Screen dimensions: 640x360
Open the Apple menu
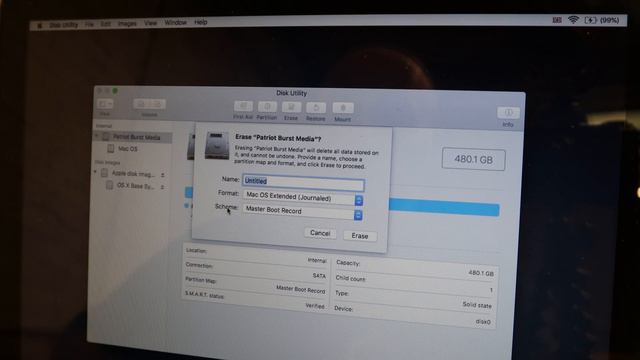40,25
